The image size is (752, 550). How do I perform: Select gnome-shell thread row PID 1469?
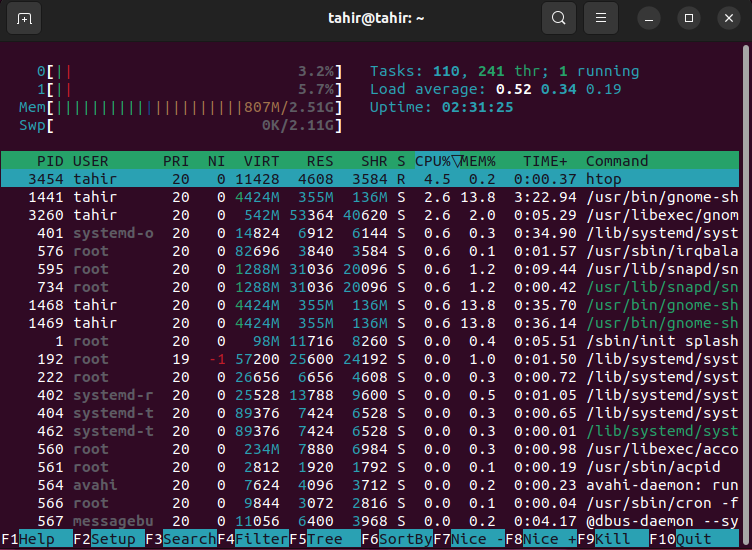(x=370, y=323)
